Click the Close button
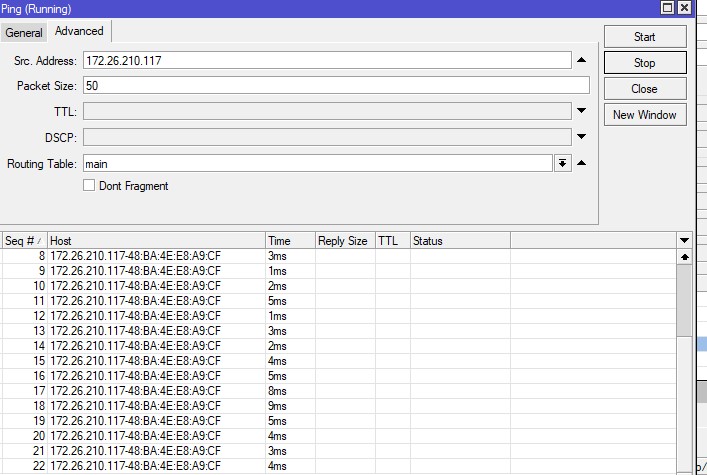707x475 pixels. (645, 89)
